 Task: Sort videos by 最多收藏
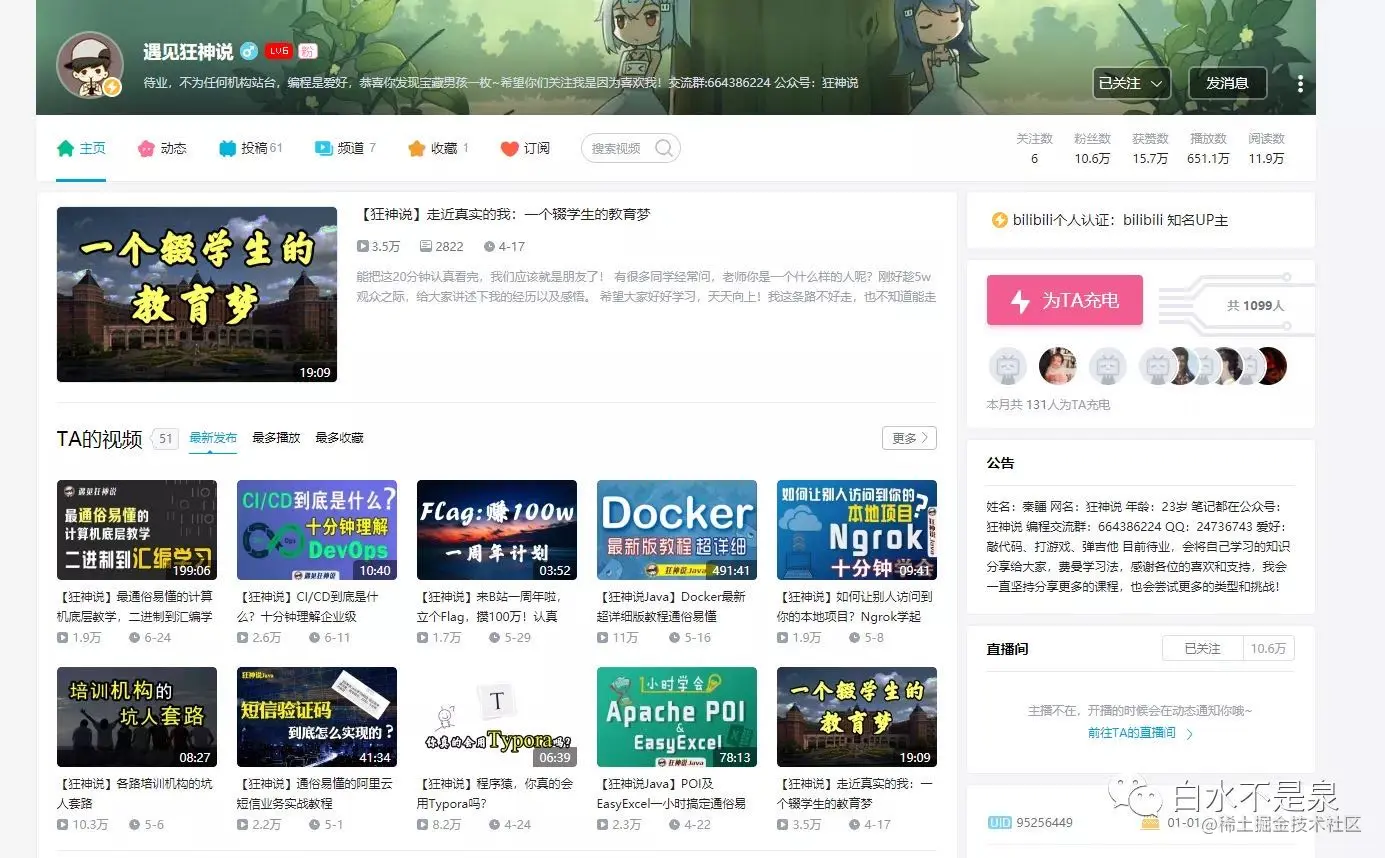pos(339,438)
